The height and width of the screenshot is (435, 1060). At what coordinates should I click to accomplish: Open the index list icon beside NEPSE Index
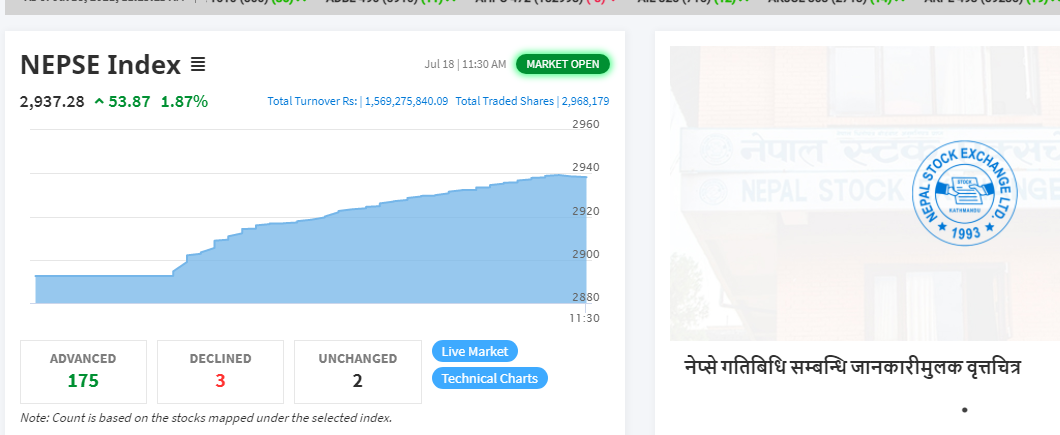[x=198, y=65]
